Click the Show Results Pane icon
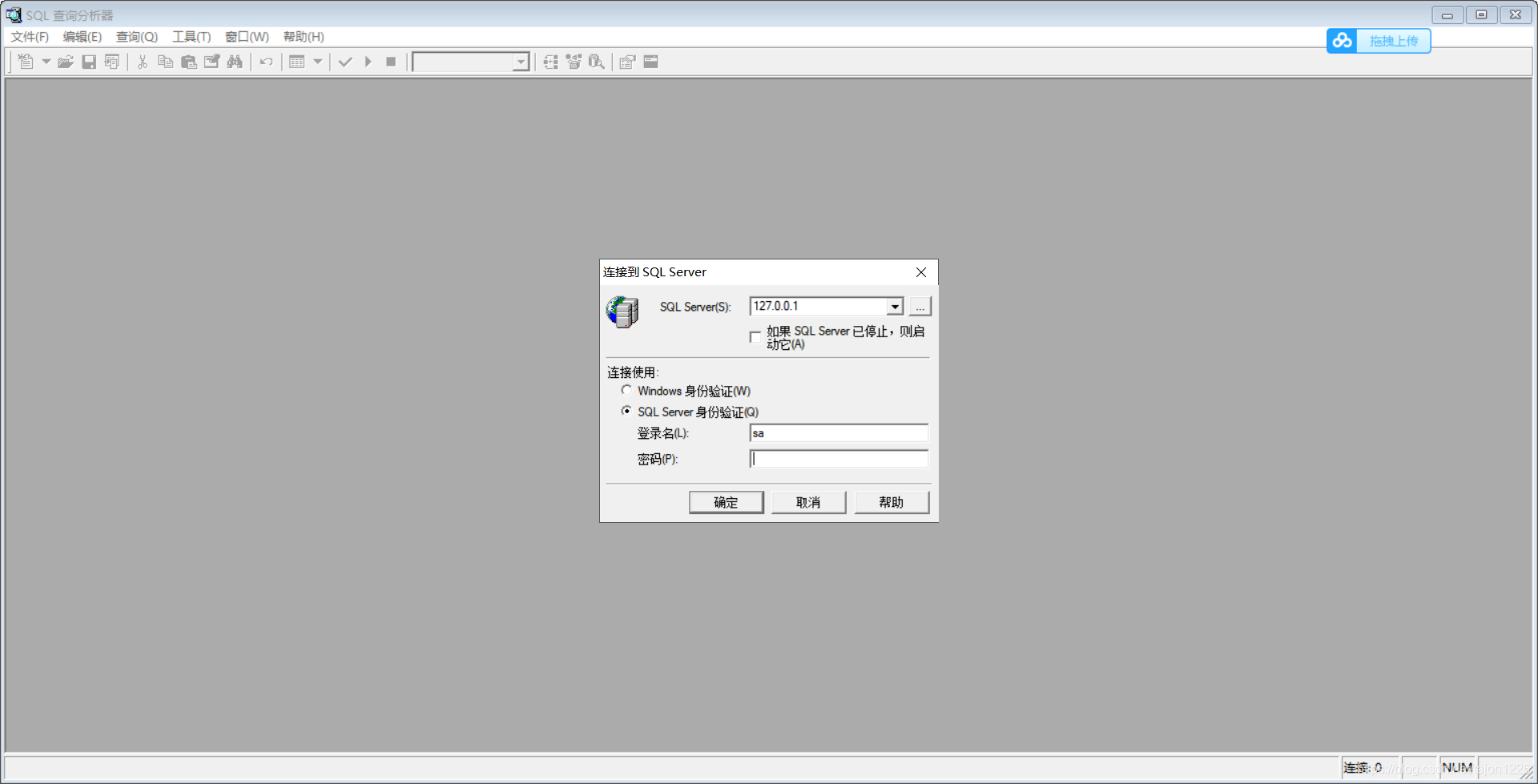 click(x=650, y=62)
